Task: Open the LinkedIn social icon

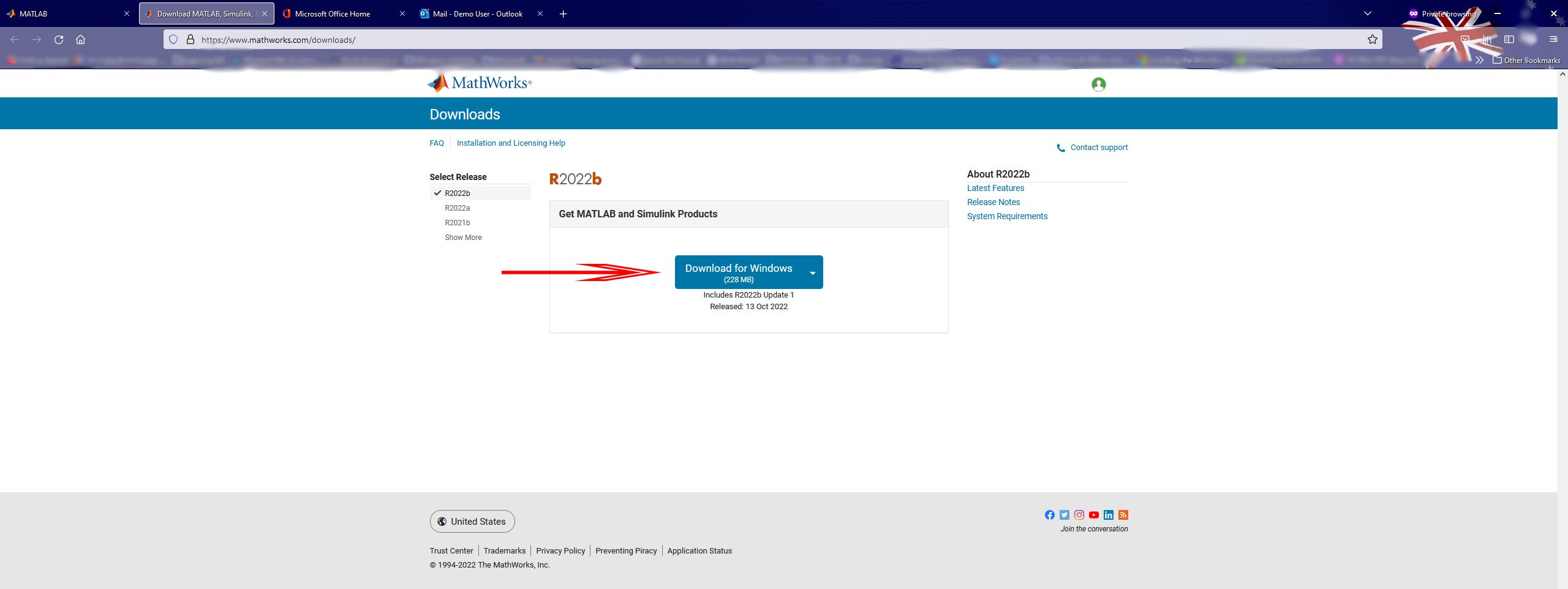Action: click(x=1108, y=515)
